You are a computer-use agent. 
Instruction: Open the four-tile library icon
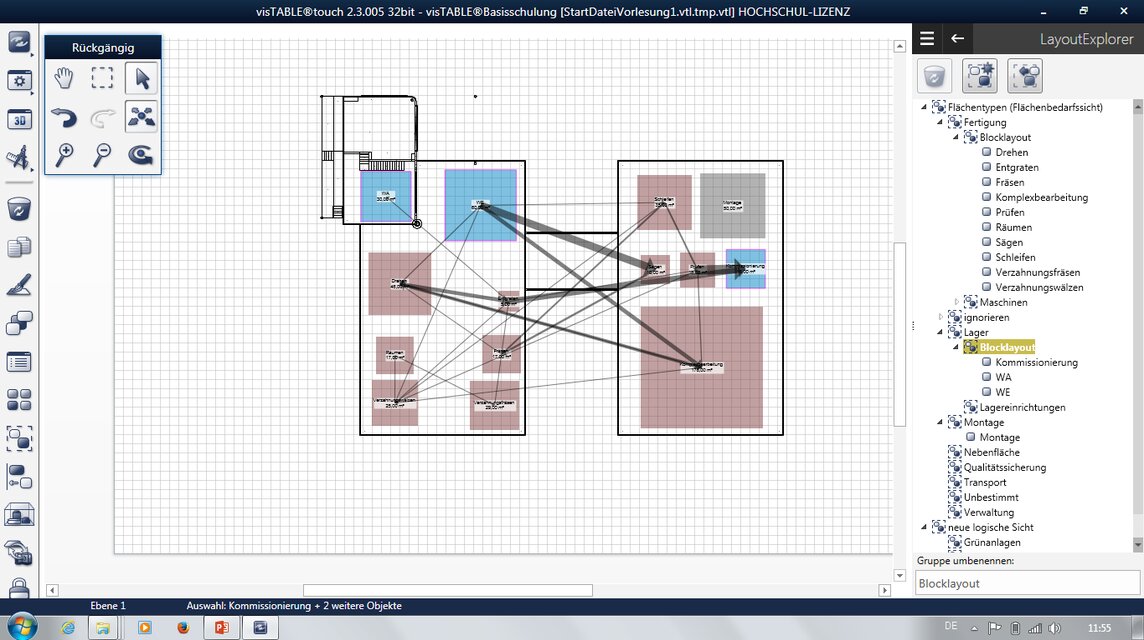click(x=19, y=400)
